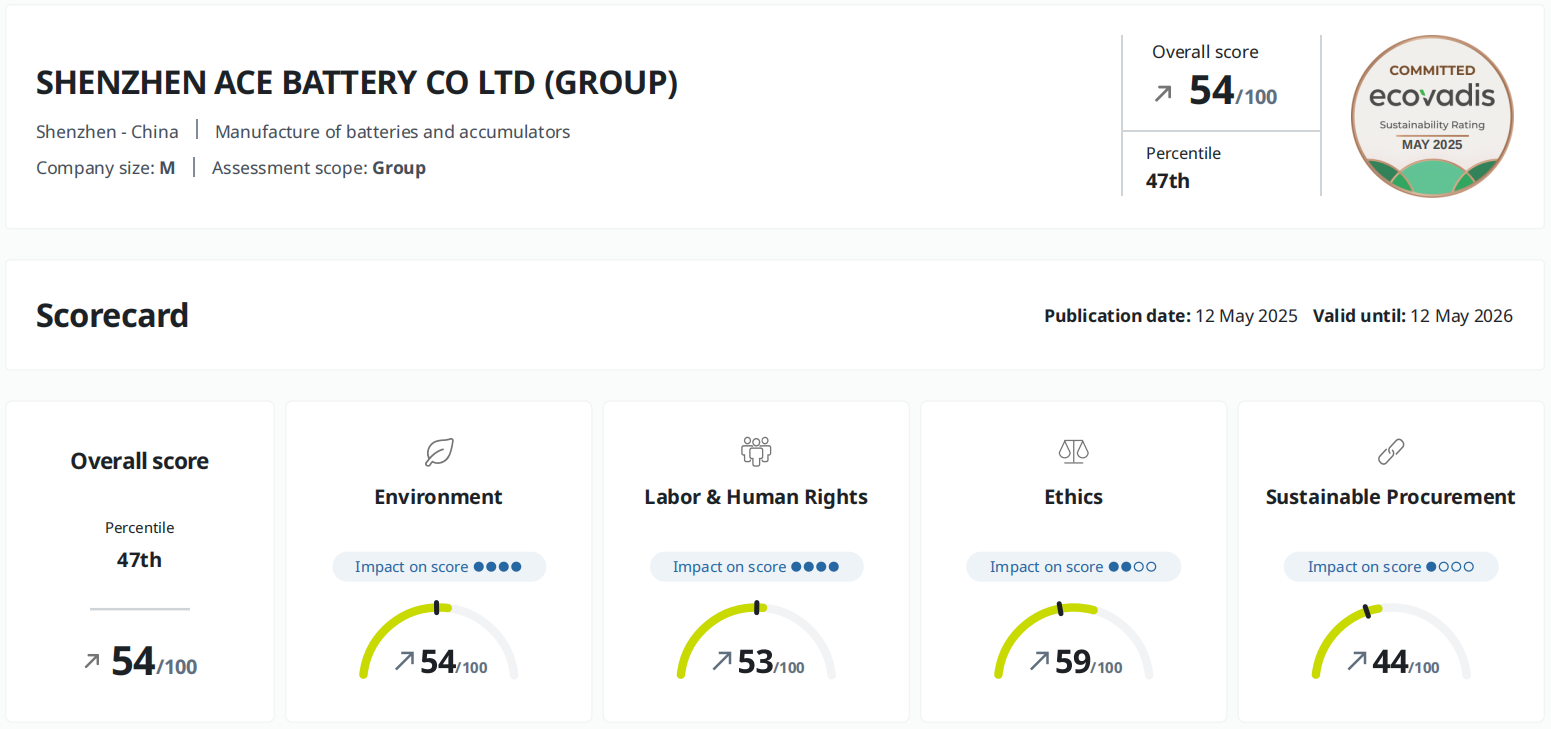Click the header 54/100 score value
This screenshot has width=1551, height=729.
1233,90
